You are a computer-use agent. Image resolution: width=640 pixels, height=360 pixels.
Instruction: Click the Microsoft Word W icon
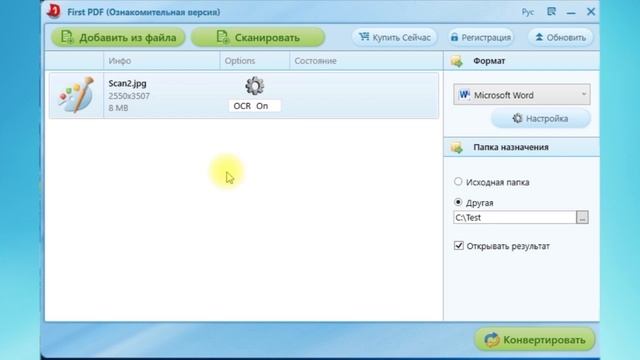tap(464, 95)
